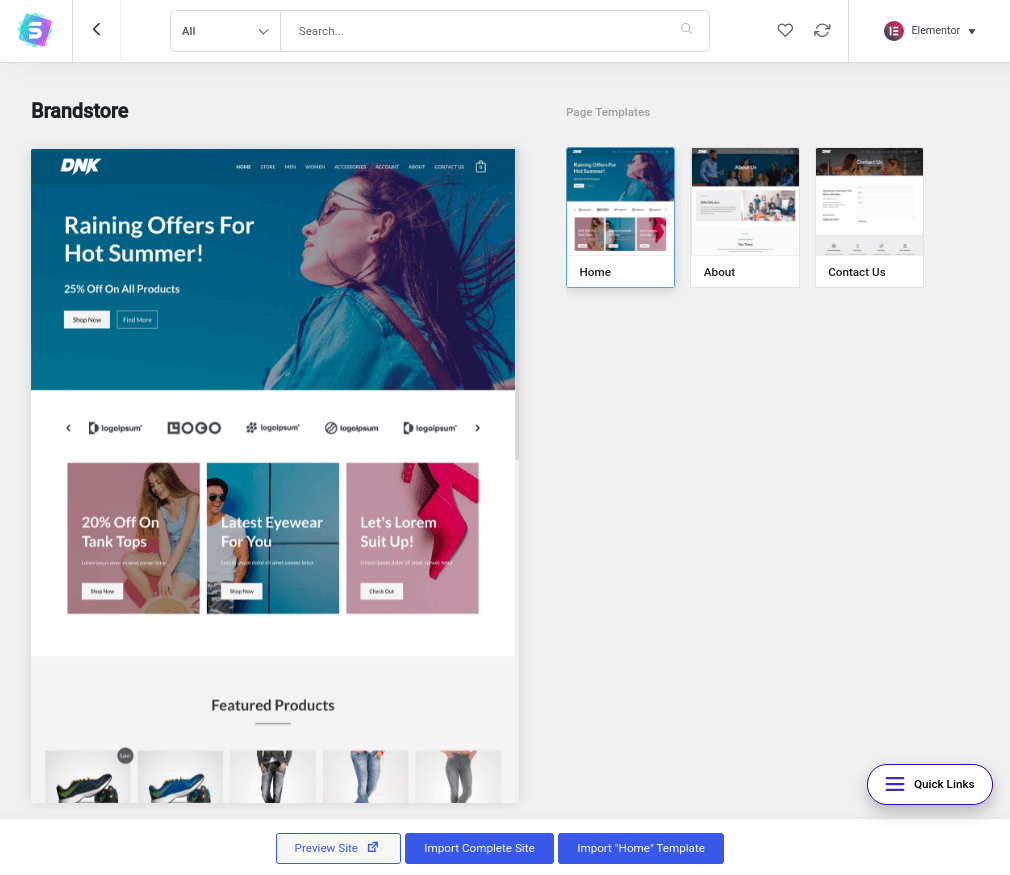Click the LOGO brand in the carousel
Viewport: 1010px width, 875px height.
194,428
